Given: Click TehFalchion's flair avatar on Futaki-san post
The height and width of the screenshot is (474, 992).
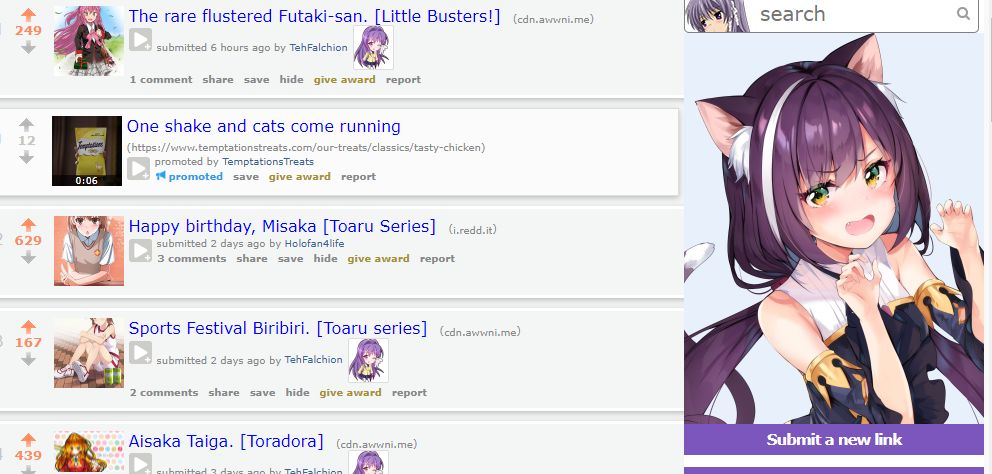Looking at the screenshot, I should coord(373,47).
